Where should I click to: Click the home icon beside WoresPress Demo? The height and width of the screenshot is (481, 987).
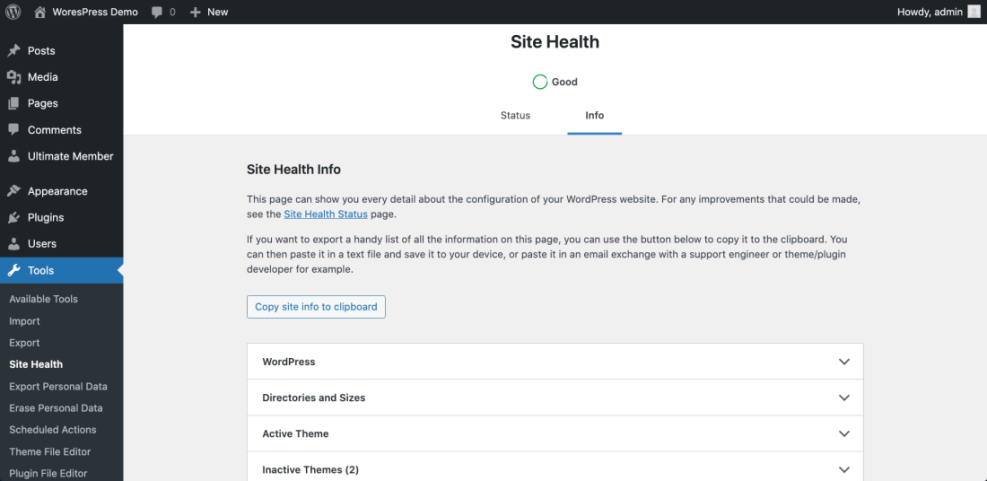click(40, 12)
